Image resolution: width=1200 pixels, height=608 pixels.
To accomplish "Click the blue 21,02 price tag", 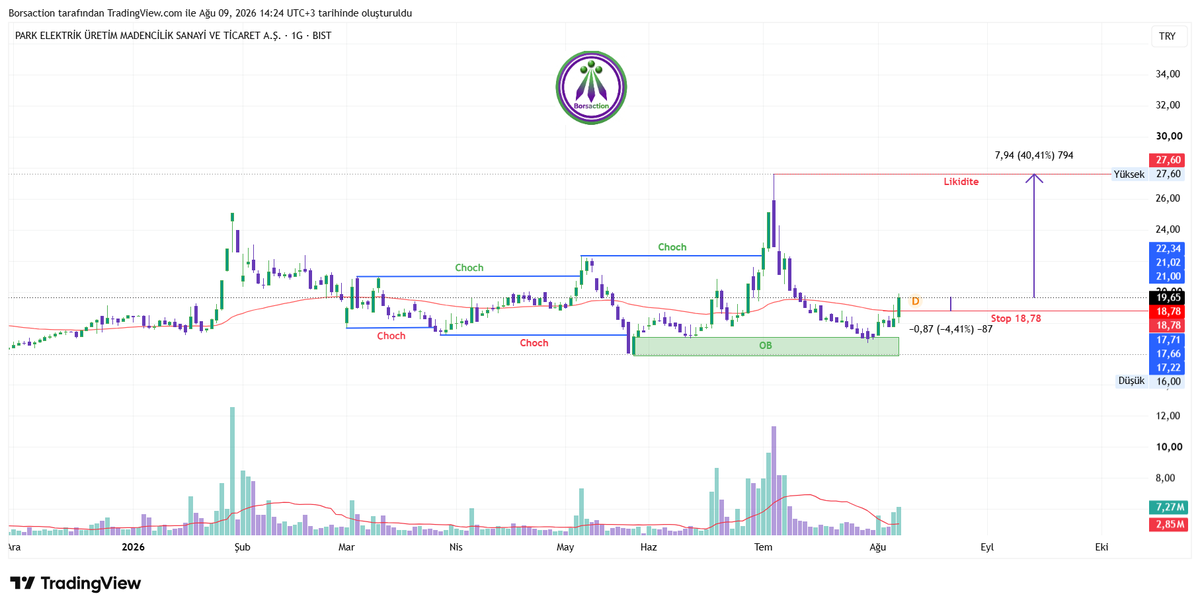I will (x=1168, y=262).
